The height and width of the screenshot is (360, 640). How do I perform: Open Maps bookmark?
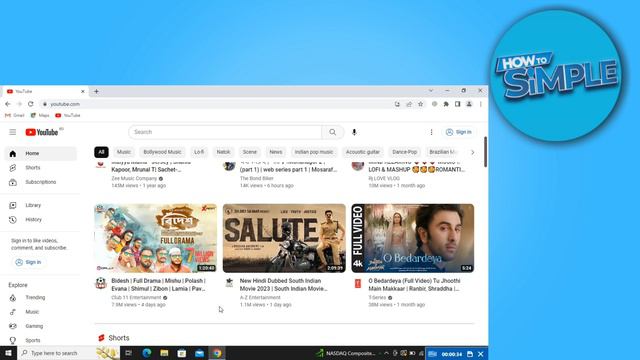click(x=40, y=116)
